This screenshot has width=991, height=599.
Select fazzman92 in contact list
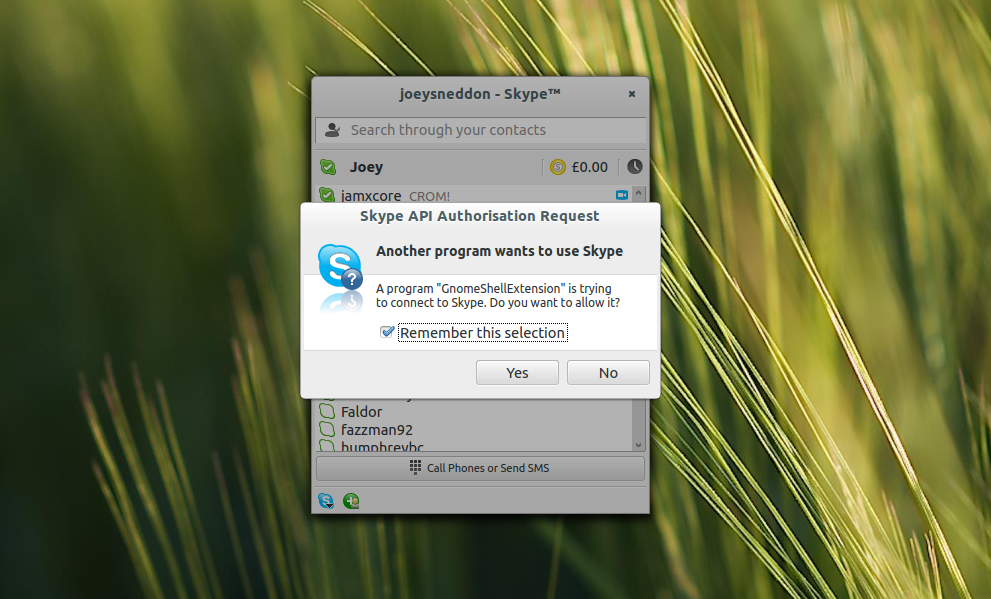473,430
